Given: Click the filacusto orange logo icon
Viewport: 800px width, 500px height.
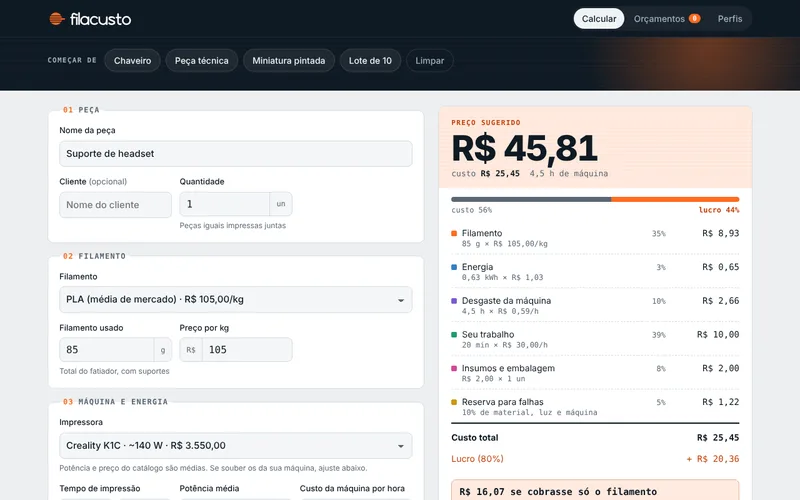Looking at the screenshot, I should [57, 19].
